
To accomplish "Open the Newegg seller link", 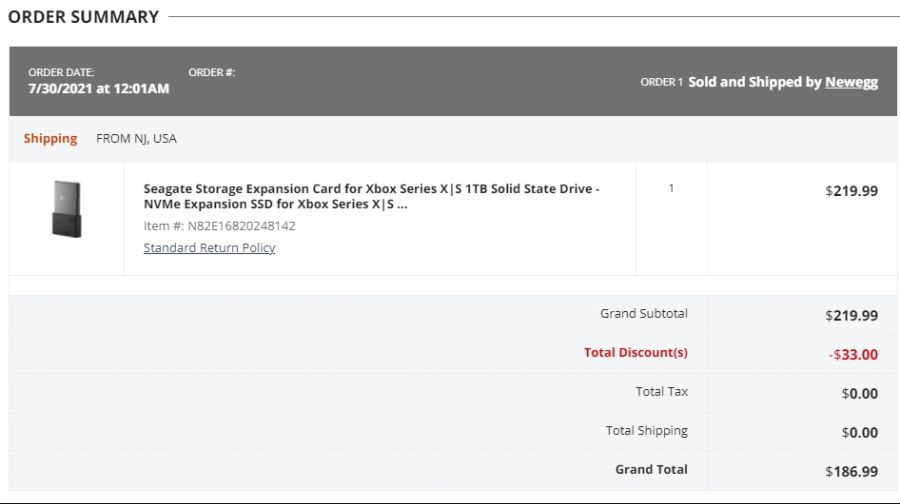I will coord(851,82).
